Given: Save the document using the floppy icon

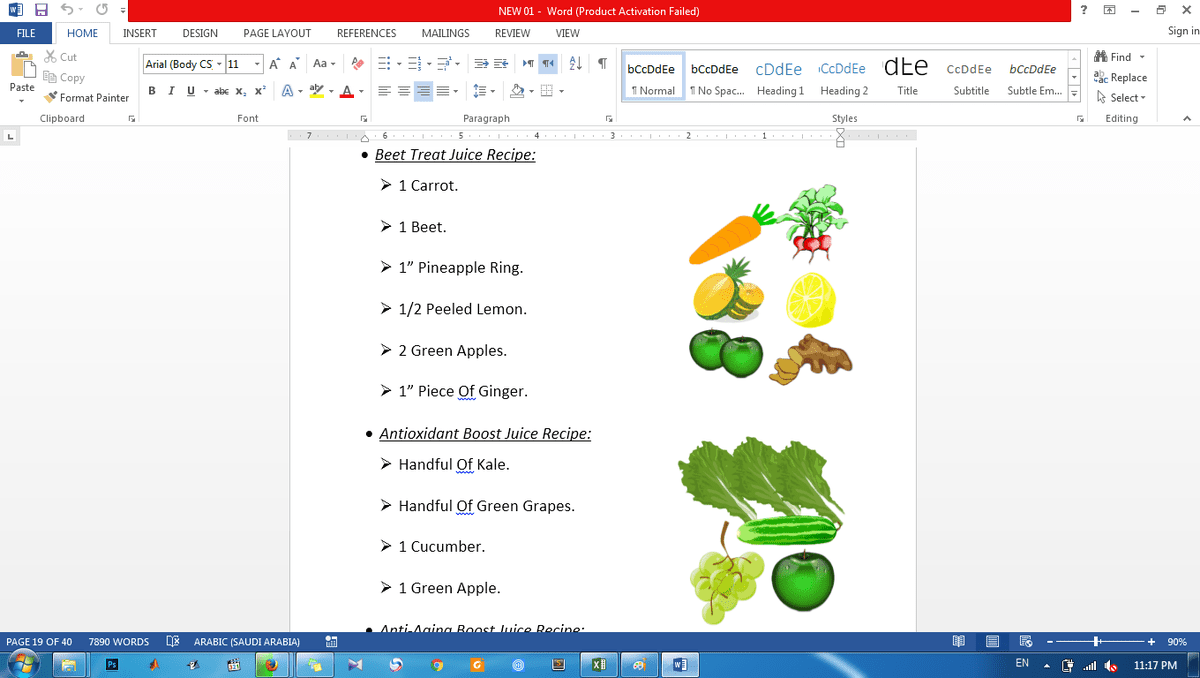Looking at the screenshot, I should (x=41, y=10).
